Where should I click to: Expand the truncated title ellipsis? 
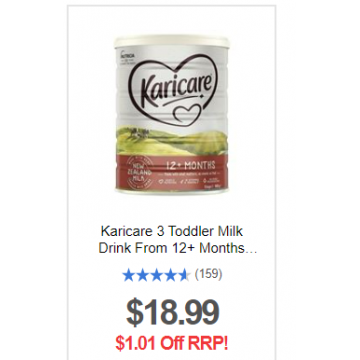click(x=251, y=252)
